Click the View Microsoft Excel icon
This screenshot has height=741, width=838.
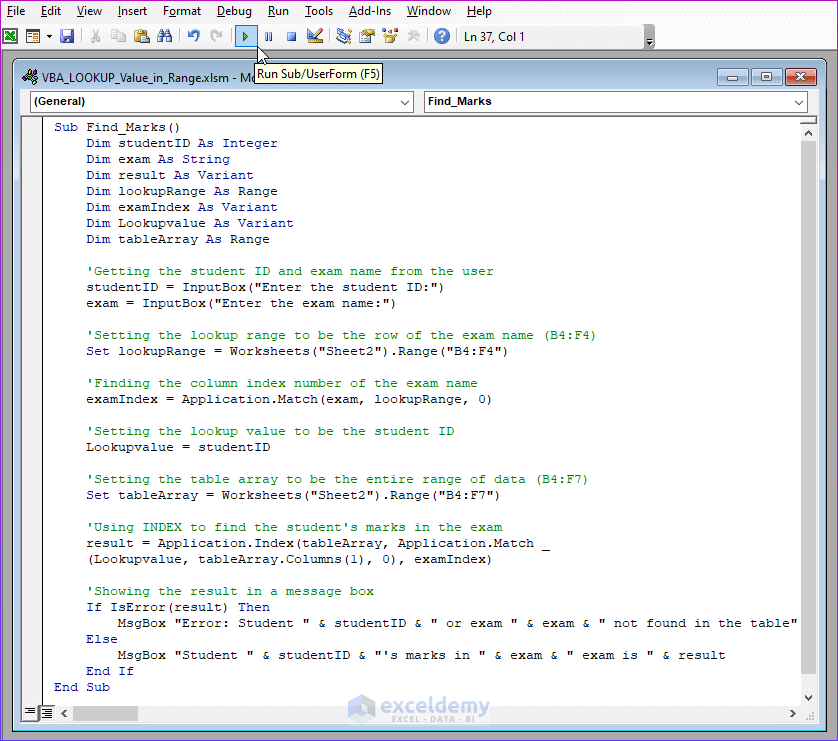(x=10, y=36)
